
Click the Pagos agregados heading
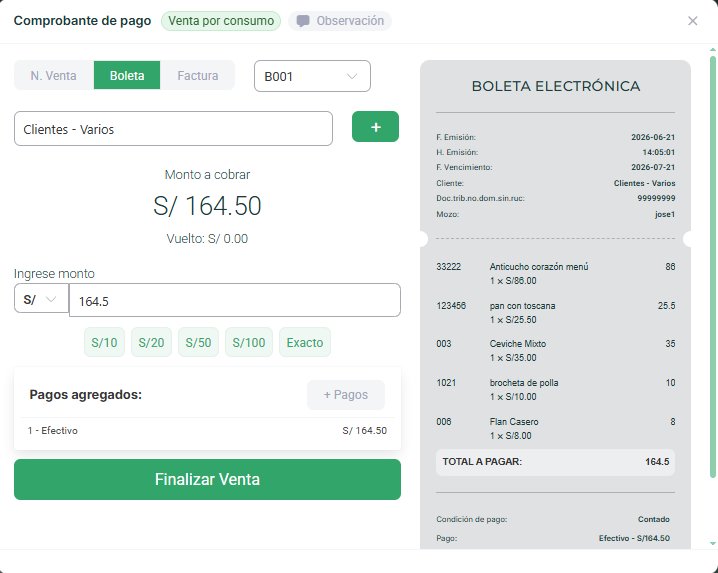point(86,395)
